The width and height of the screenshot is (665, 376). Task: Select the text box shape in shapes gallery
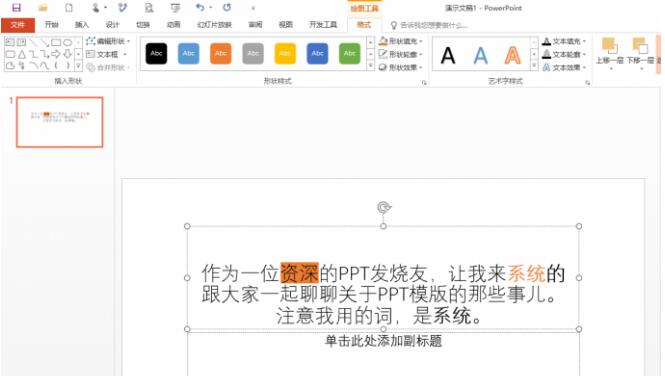10,42
